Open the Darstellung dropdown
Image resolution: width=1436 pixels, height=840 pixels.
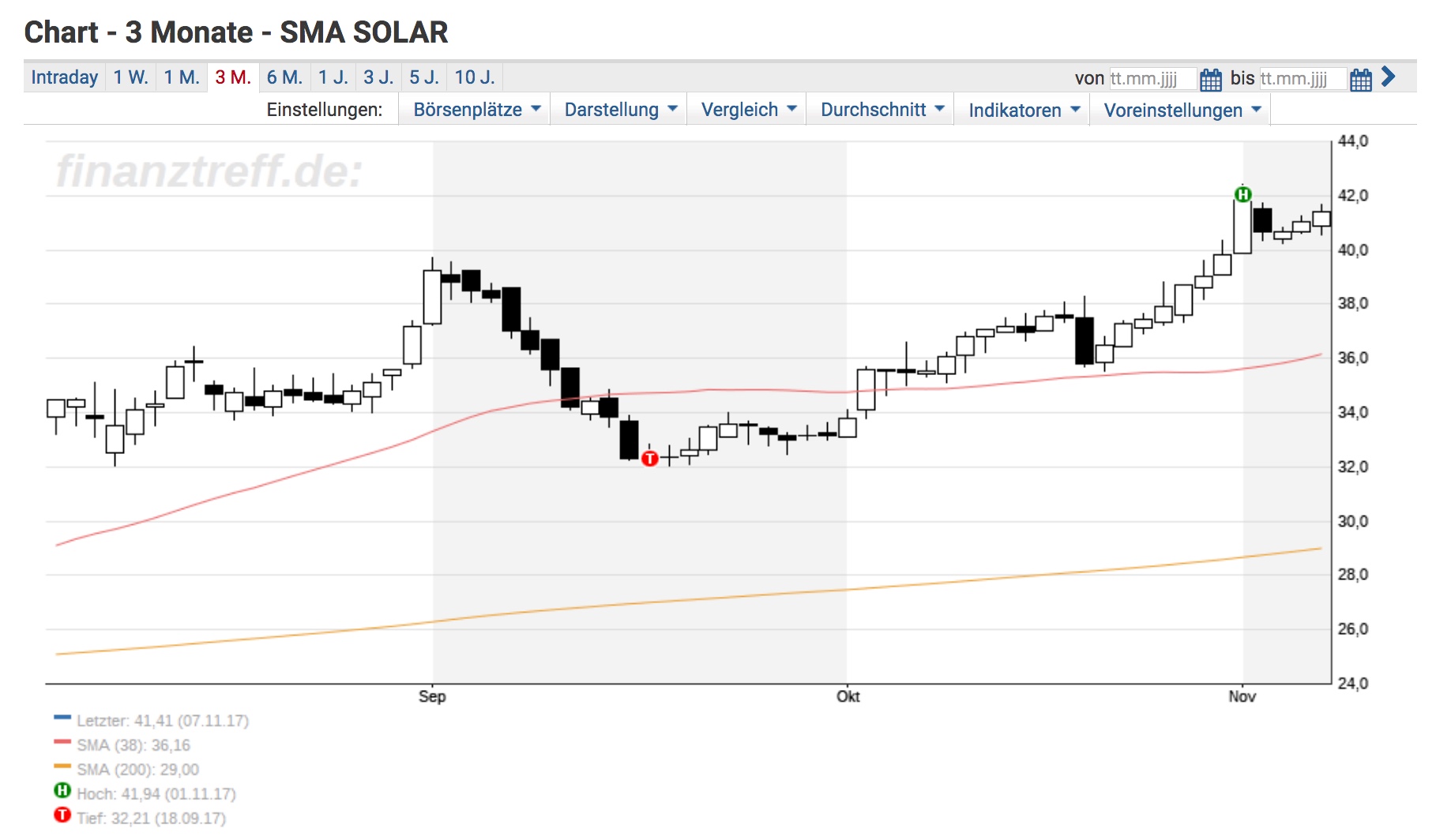[x=618, y=110]
